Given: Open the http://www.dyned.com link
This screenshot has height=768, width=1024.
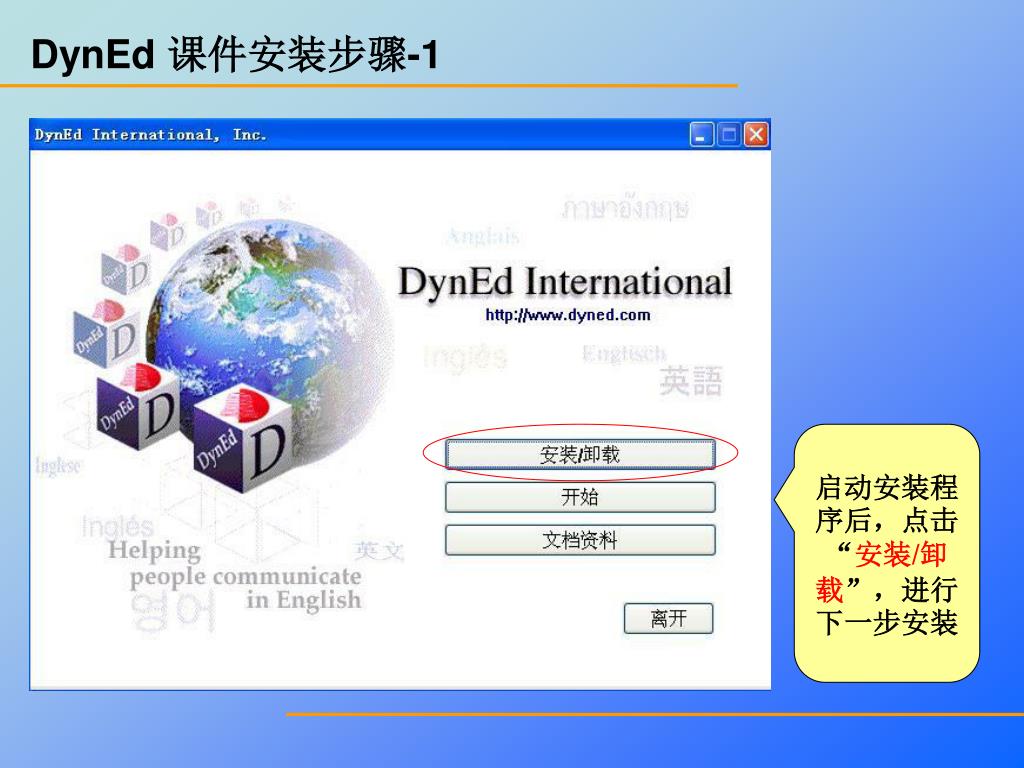Looking at the screenshot, I should pyautogui.click(x=568, y=315).
